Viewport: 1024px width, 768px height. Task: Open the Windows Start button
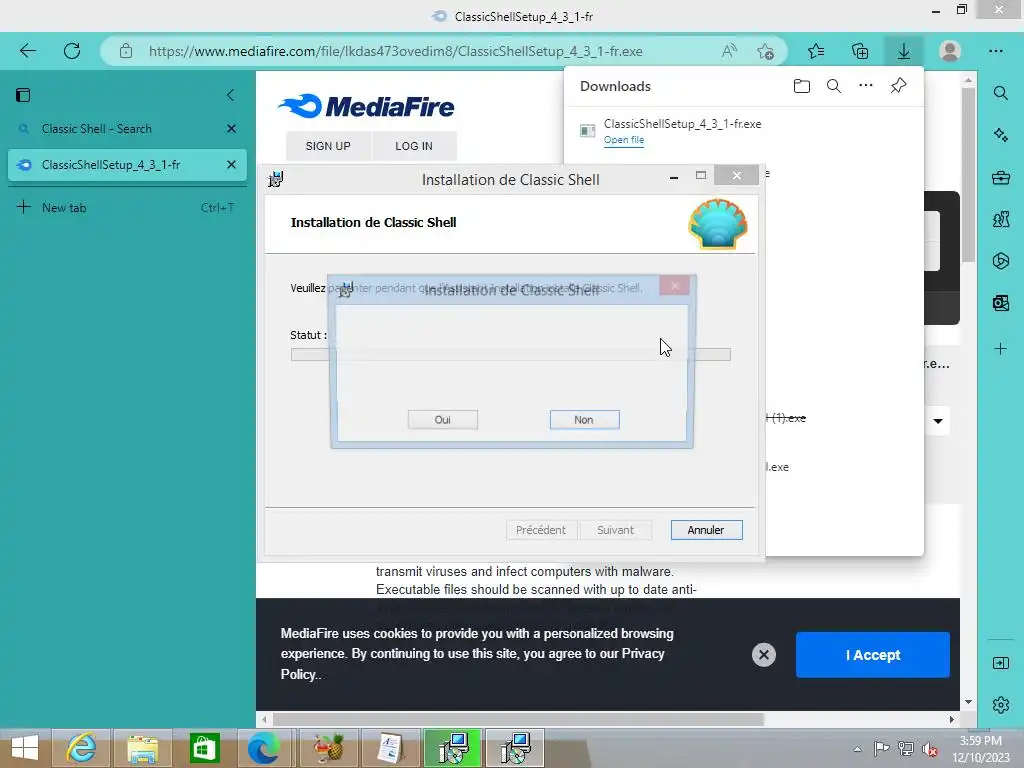(x=24, y=748)
